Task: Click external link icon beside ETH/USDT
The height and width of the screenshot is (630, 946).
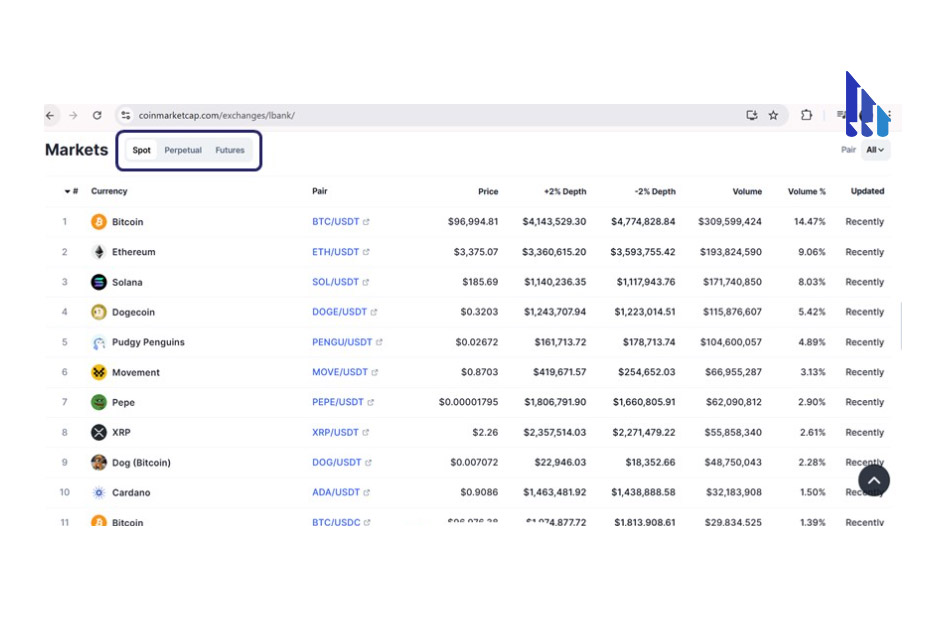Action: tap(366, 252)
